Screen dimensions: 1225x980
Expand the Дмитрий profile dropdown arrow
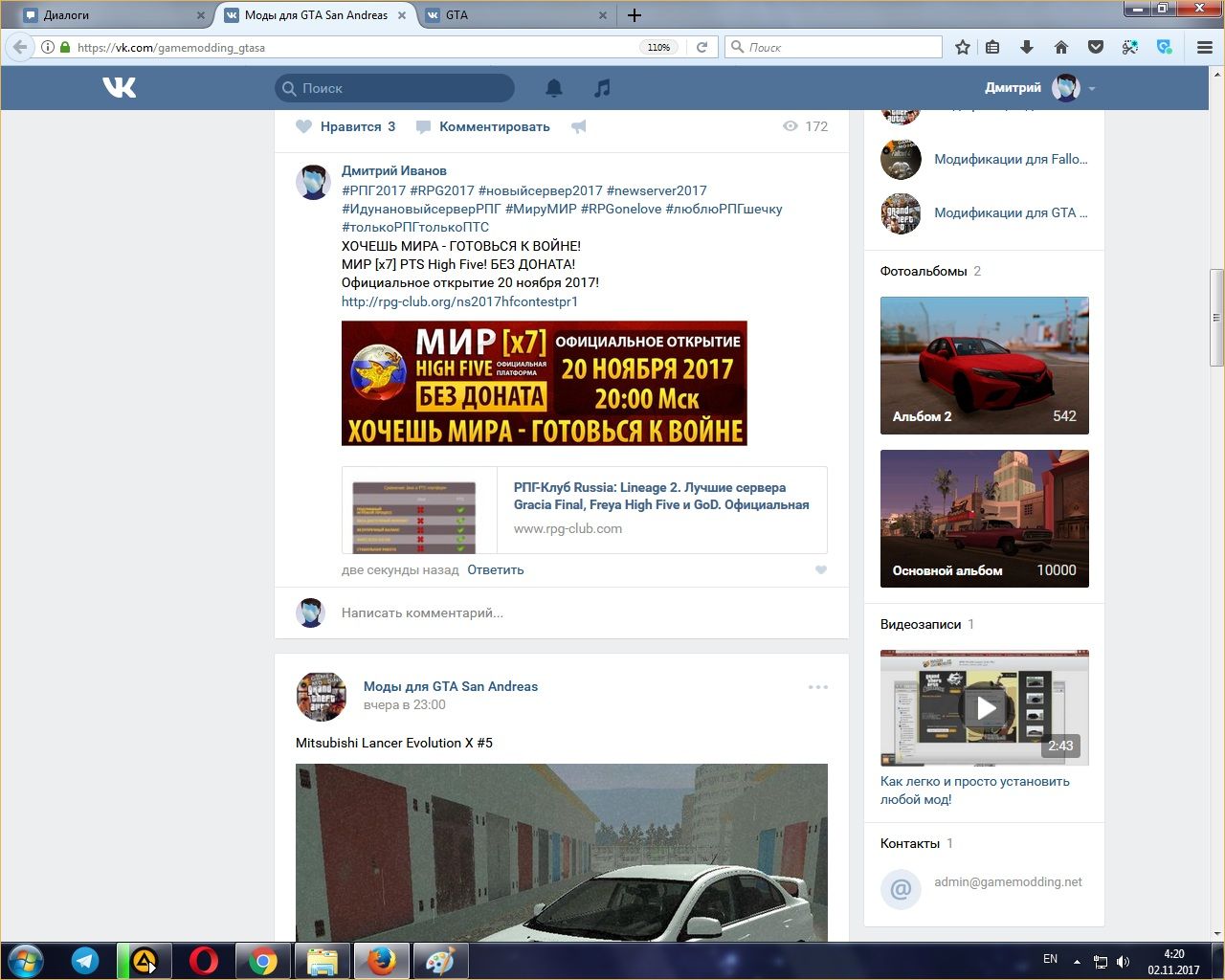click(x=1092, y=89)
